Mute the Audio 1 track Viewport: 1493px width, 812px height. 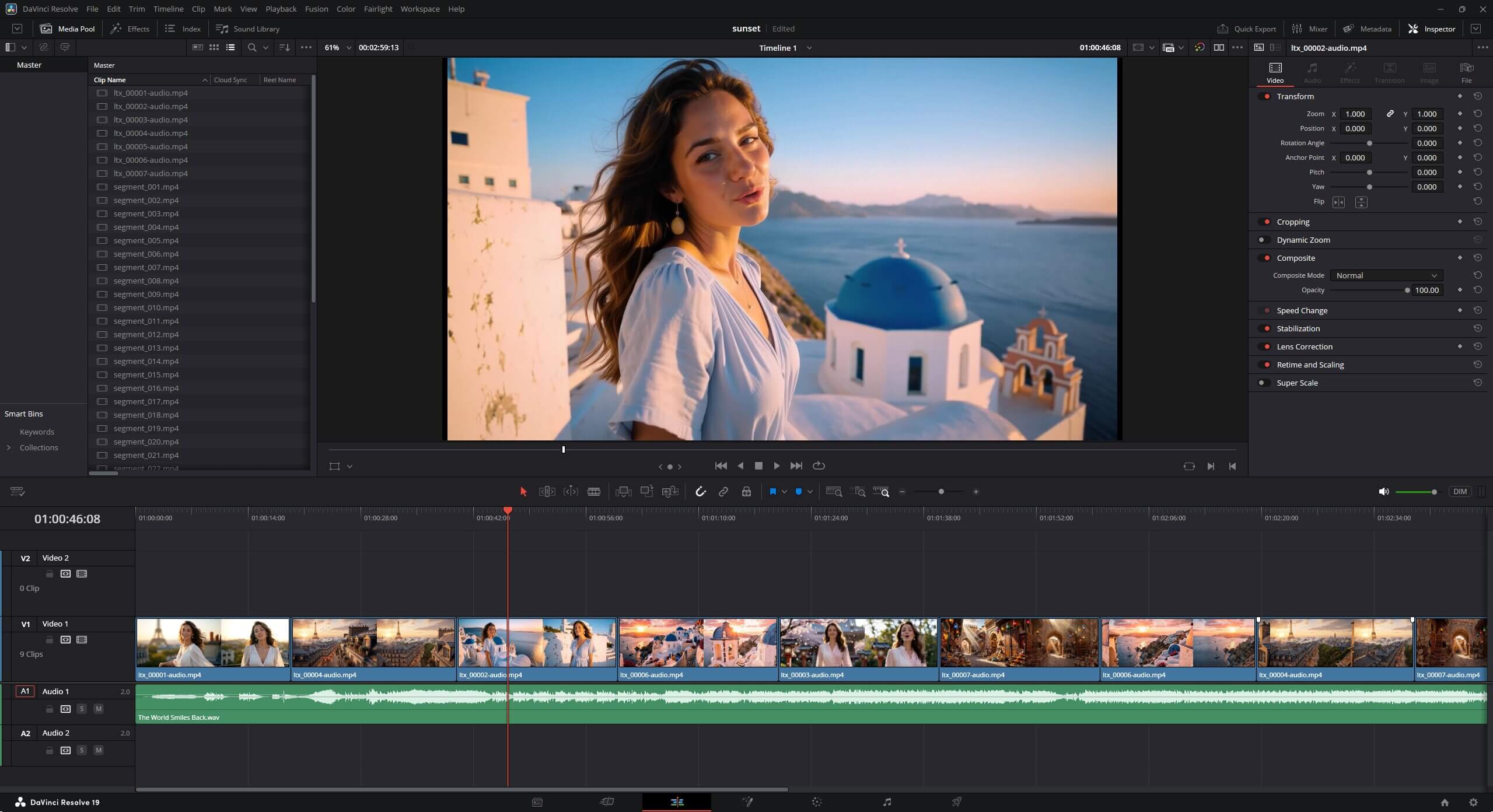click(x=99, y=709)
